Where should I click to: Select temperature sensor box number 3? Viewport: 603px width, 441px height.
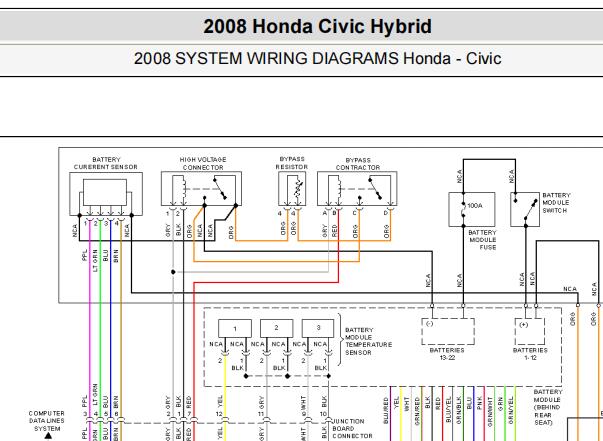click(x=317, y=328)
